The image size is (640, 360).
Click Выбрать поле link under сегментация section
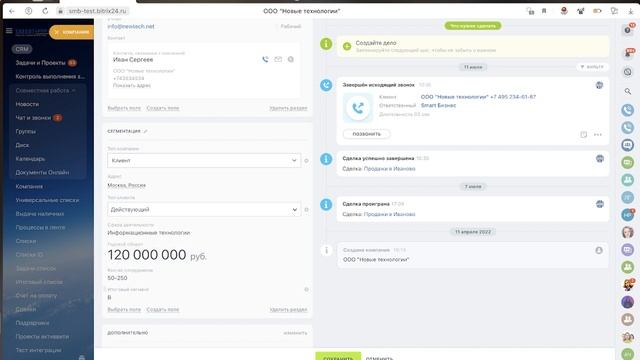click(x=124, y=310)
